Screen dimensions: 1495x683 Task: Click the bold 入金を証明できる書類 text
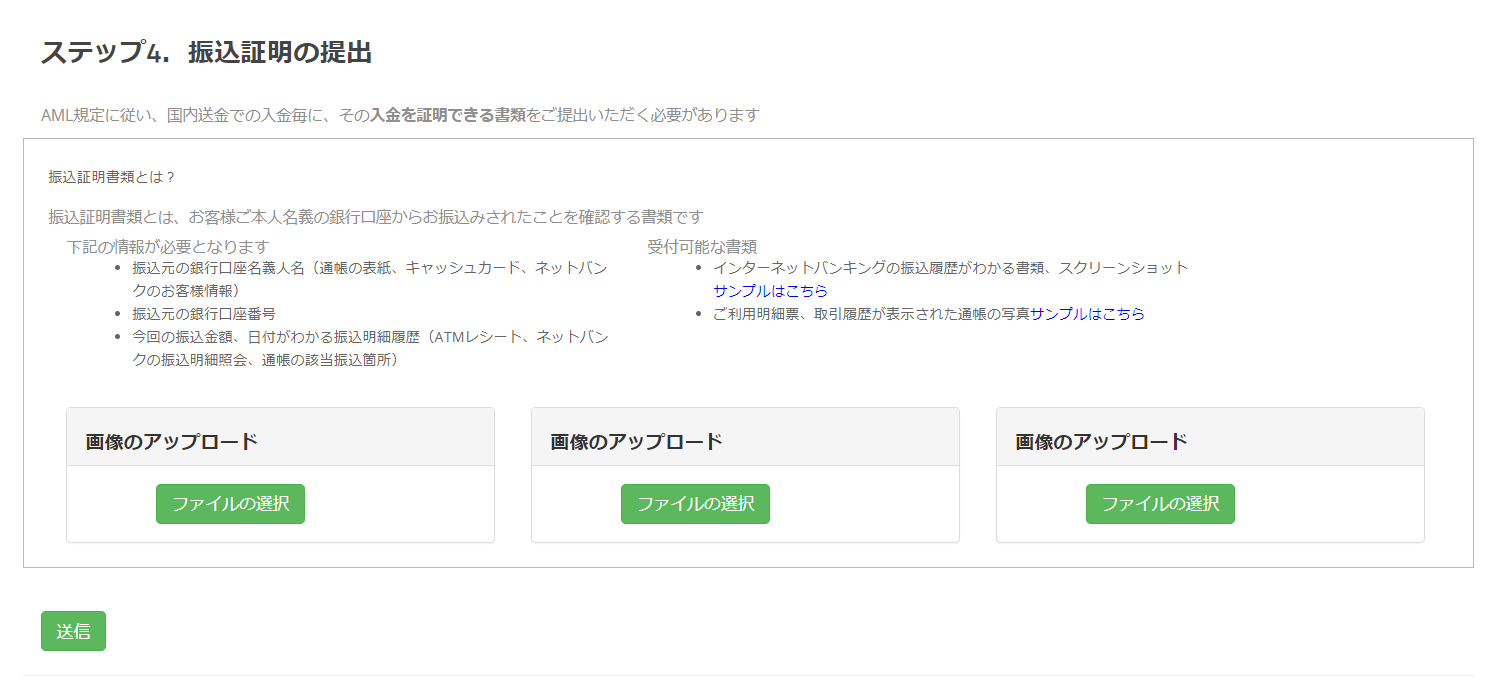tap(448, 115)
